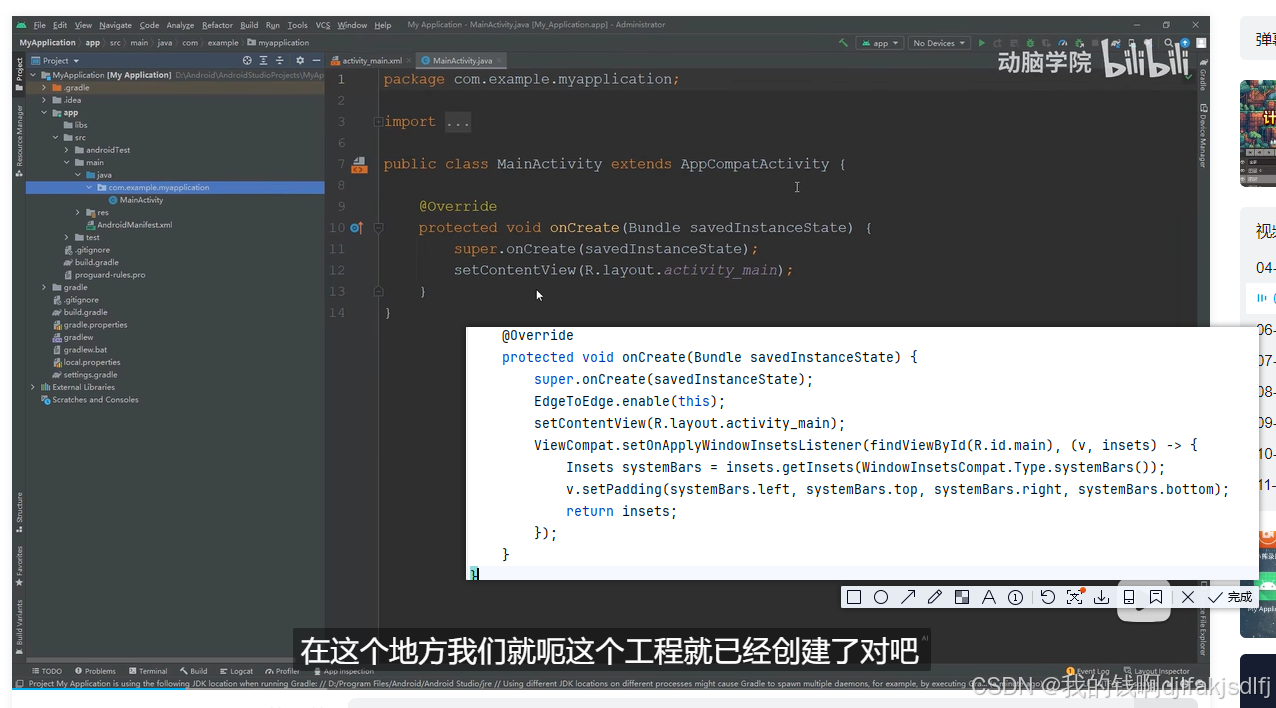Open the Refactor menu
1276x708 pixels.
(x=216, y=24)
